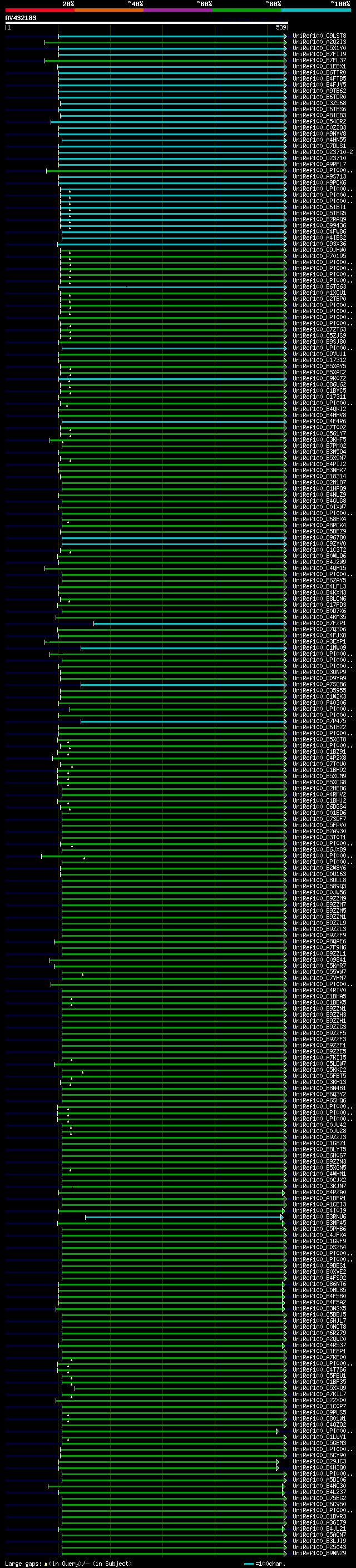Select the UniRef100_A6R279 label
356x1568 pixels.
[319, 1334]
